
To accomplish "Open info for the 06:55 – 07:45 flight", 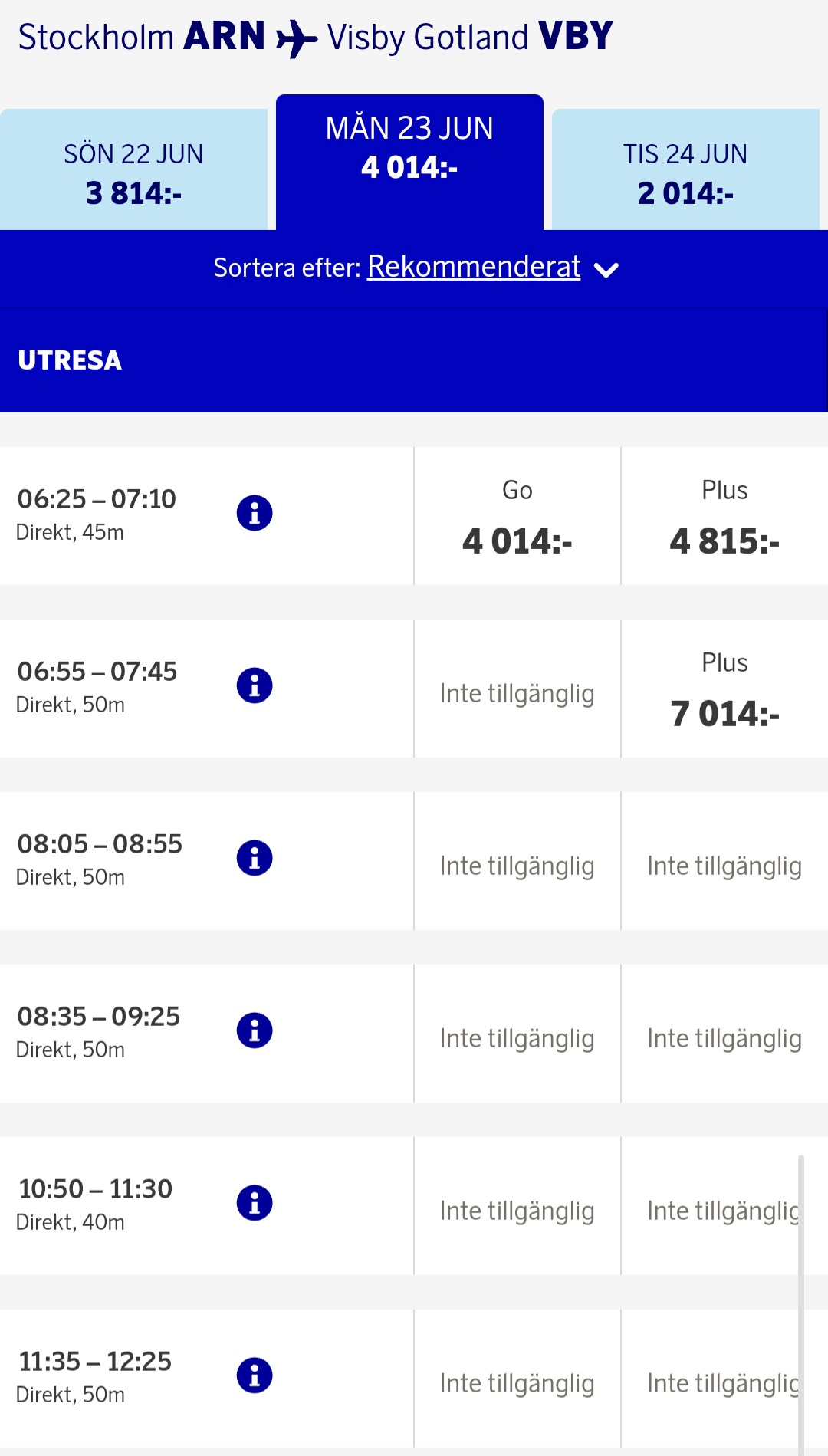I will (x=255, y=685).
